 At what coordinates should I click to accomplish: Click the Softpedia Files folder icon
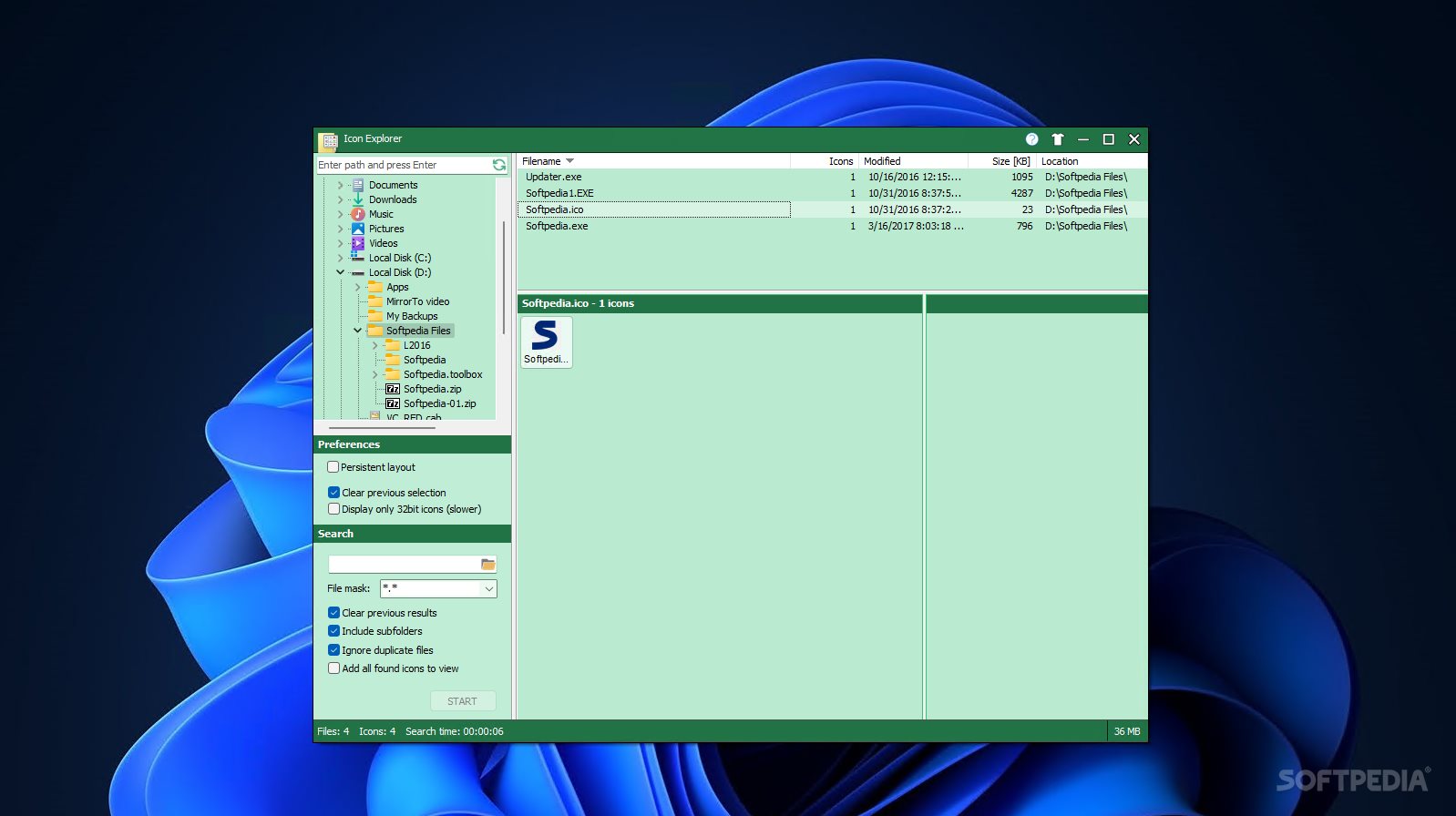375,331
